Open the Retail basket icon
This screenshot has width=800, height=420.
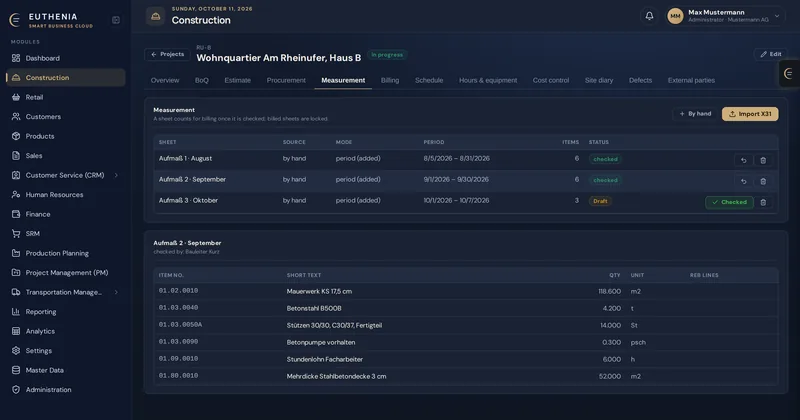pos(16,97)
